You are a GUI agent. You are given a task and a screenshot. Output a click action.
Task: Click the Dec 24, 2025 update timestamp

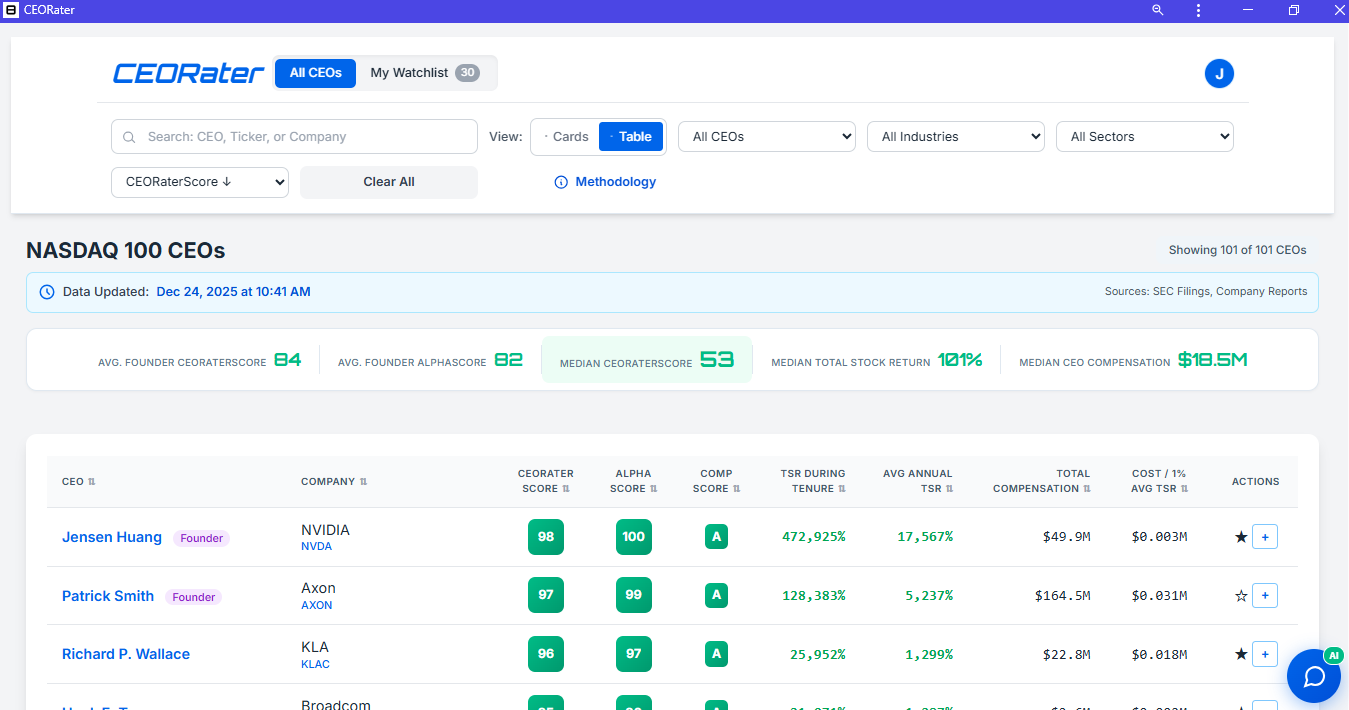(x=234, y=292)
